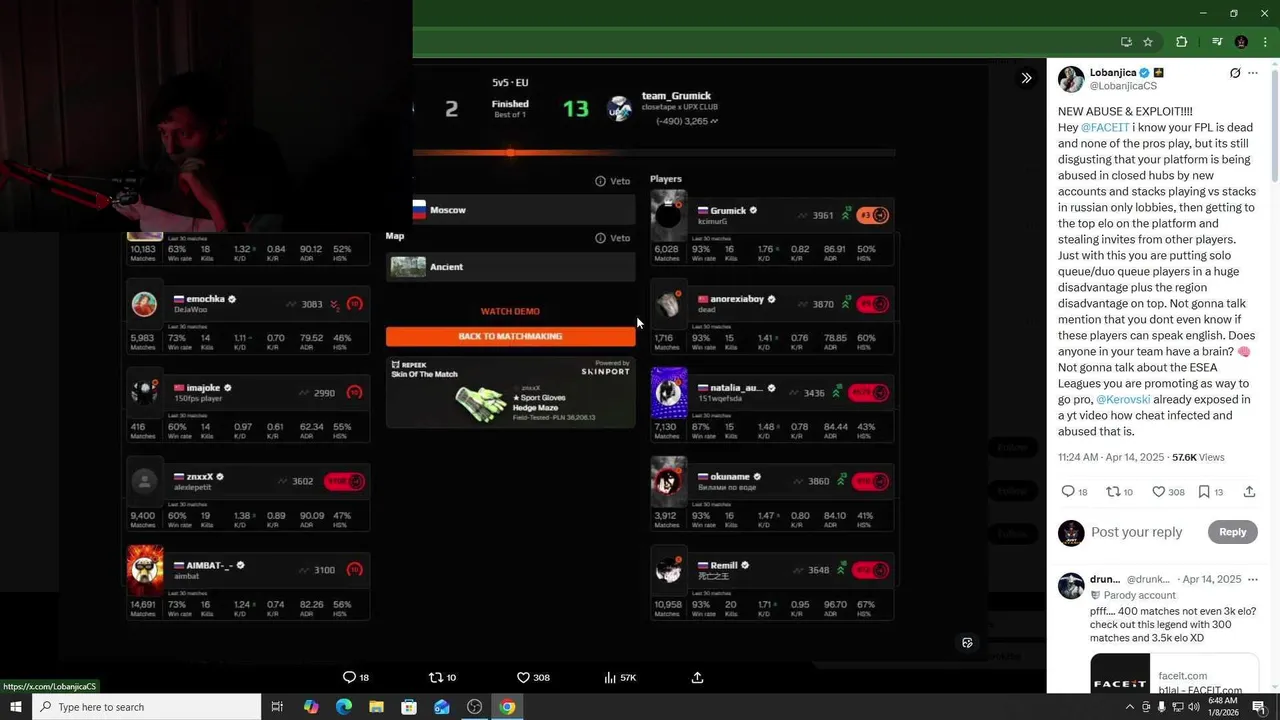Click the sidebar reply icon showing 18
1280x720 pixels.
[1068, 491]
